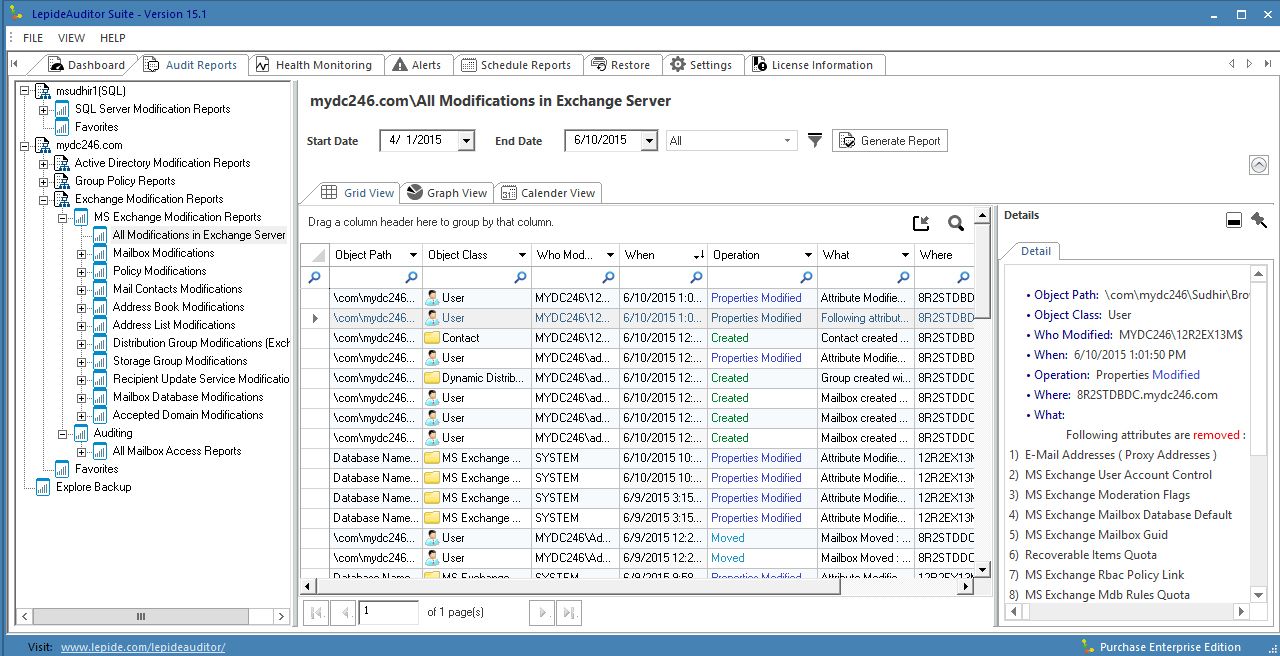Select All Modifications in Exchange Server
The width and height of the screenshot is (1280, 656).
tap(199, 235)
